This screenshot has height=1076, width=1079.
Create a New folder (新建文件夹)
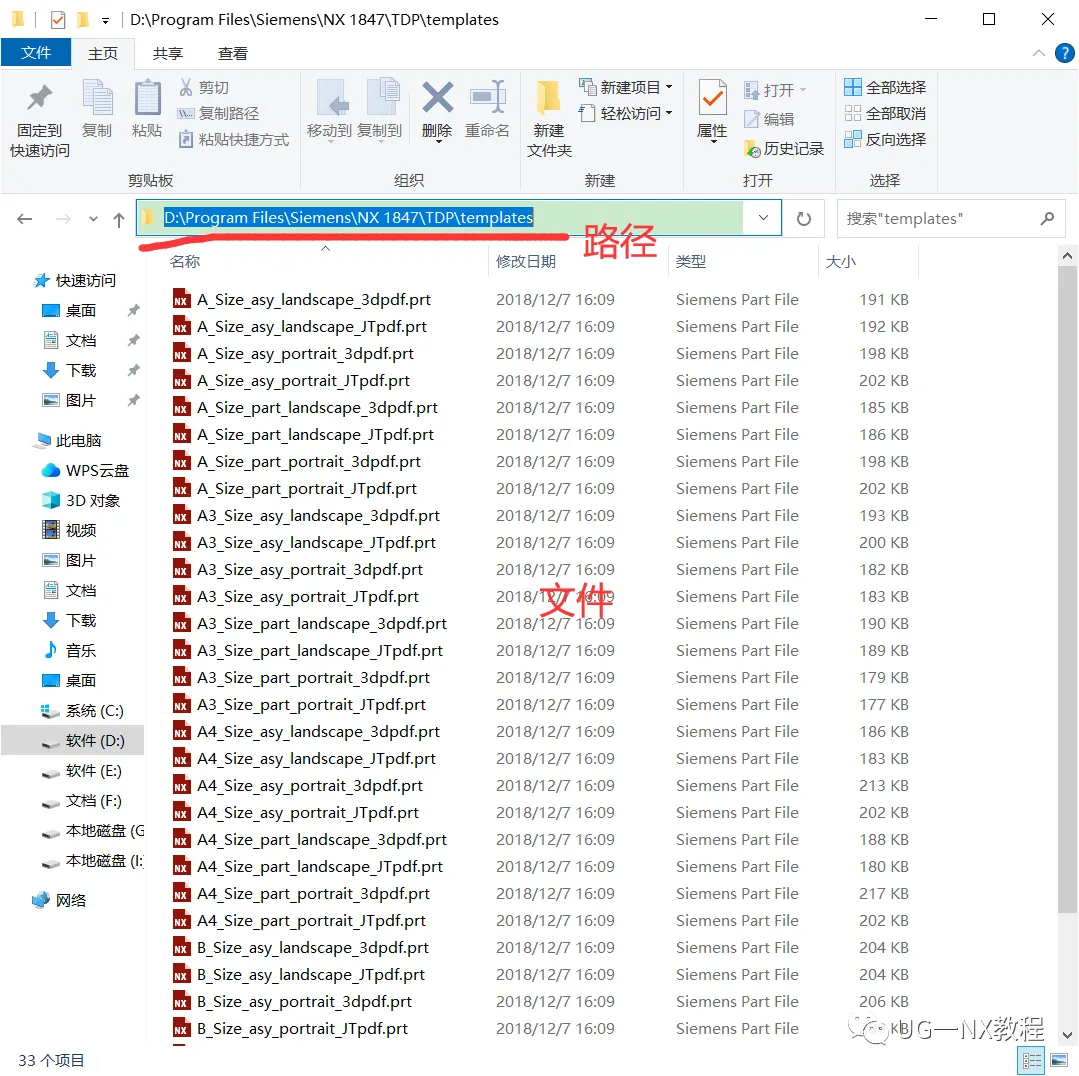548,118
